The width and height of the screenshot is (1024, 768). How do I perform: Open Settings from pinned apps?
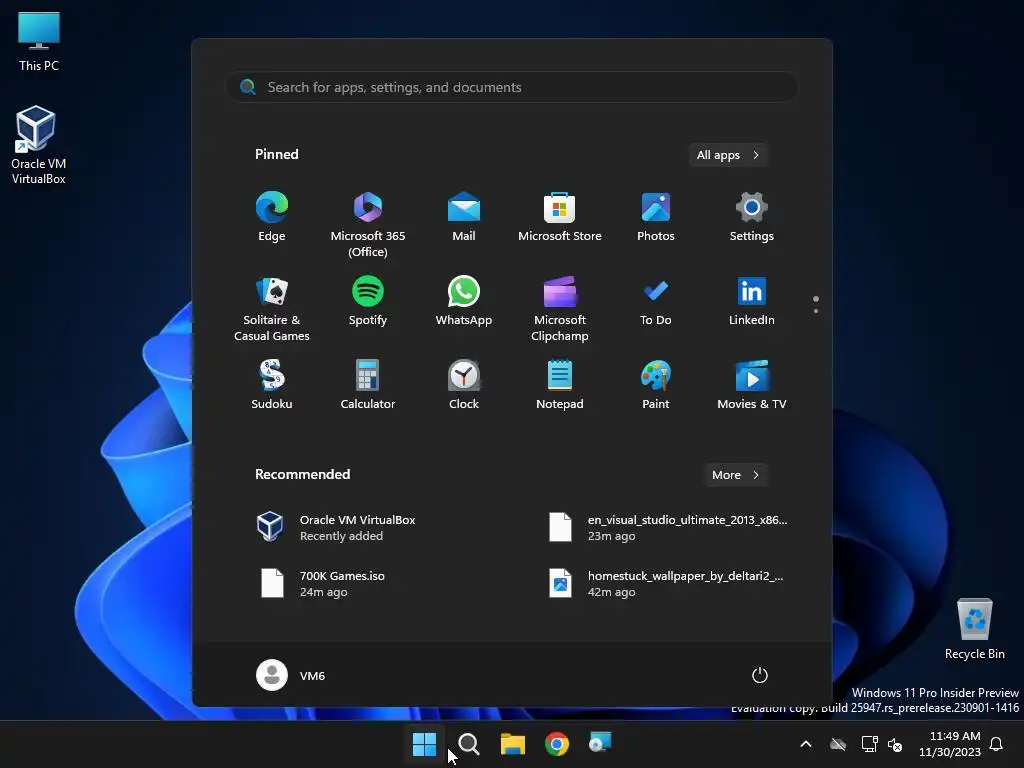tap(752, 217)
